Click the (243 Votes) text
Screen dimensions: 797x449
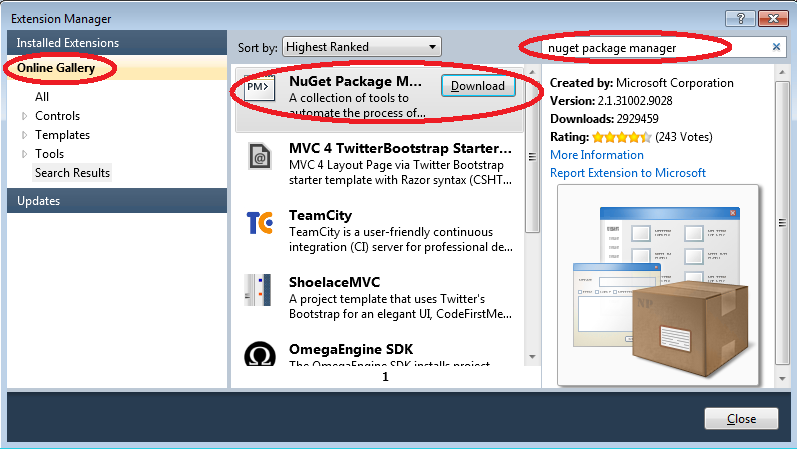(x=684, y=137)
